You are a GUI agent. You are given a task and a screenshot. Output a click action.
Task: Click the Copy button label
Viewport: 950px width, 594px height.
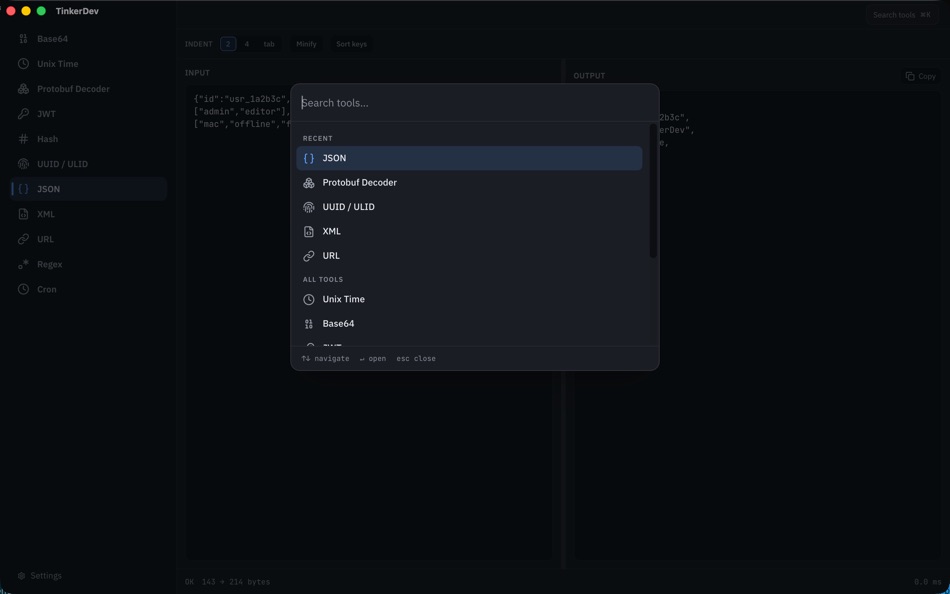[927, 76]
